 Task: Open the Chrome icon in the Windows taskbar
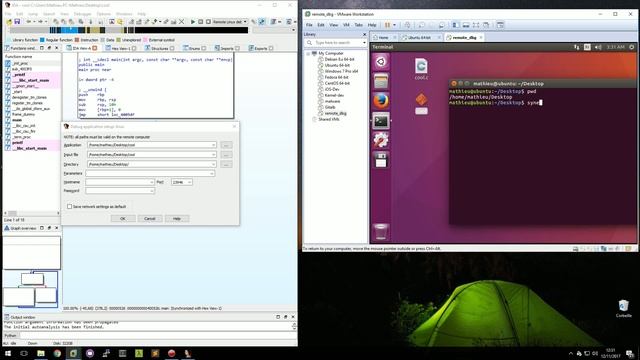pos(57,353)
